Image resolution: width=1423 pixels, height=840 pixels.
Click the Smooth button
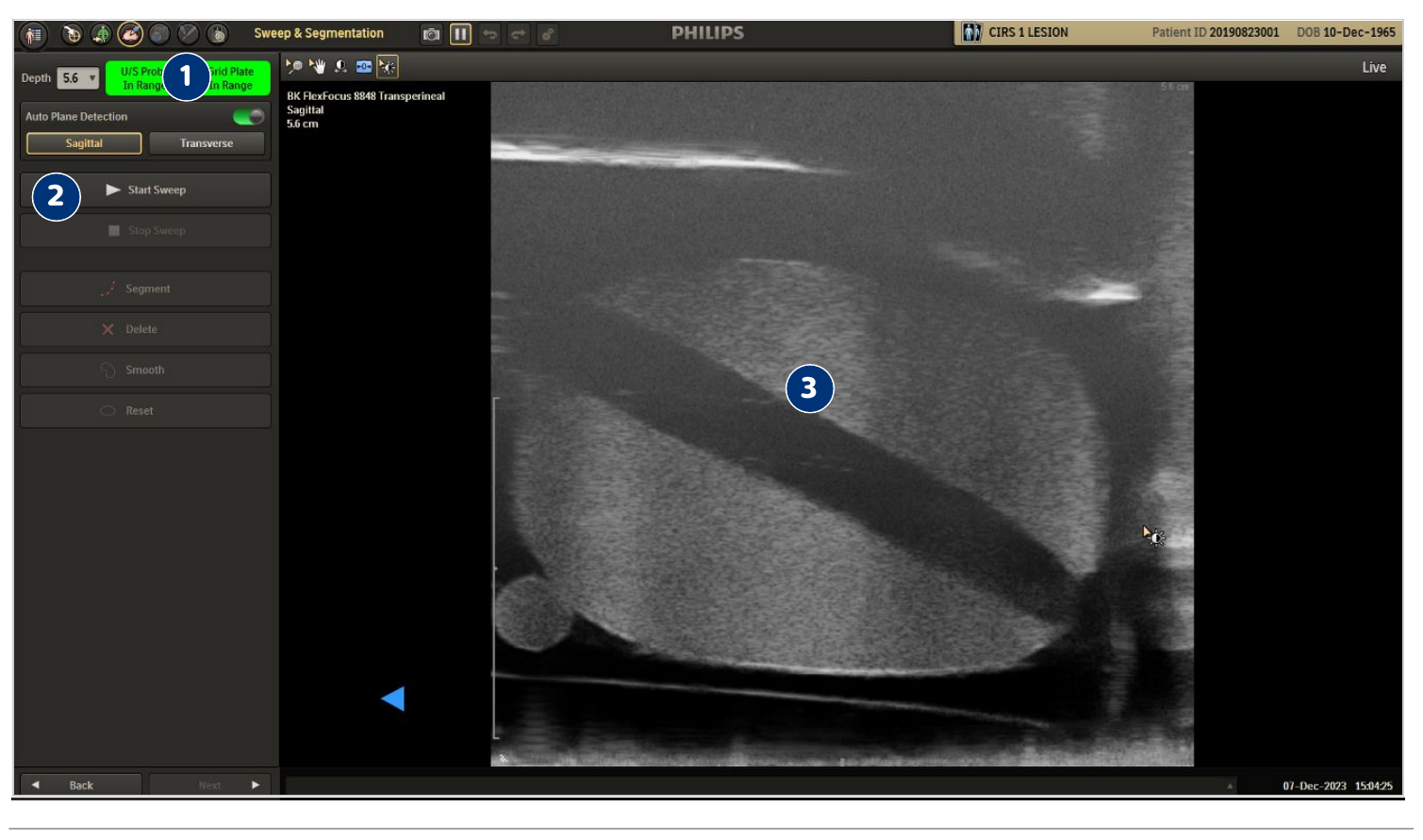click(145, 370)
